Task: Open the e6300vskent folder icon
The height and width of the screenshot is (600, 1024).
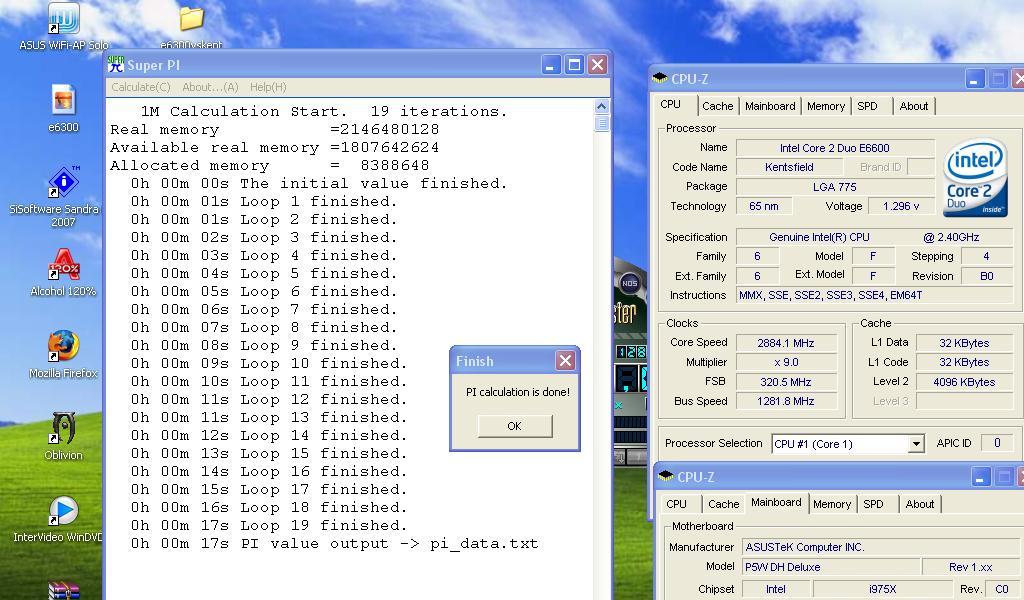Action: coord(191,20)
